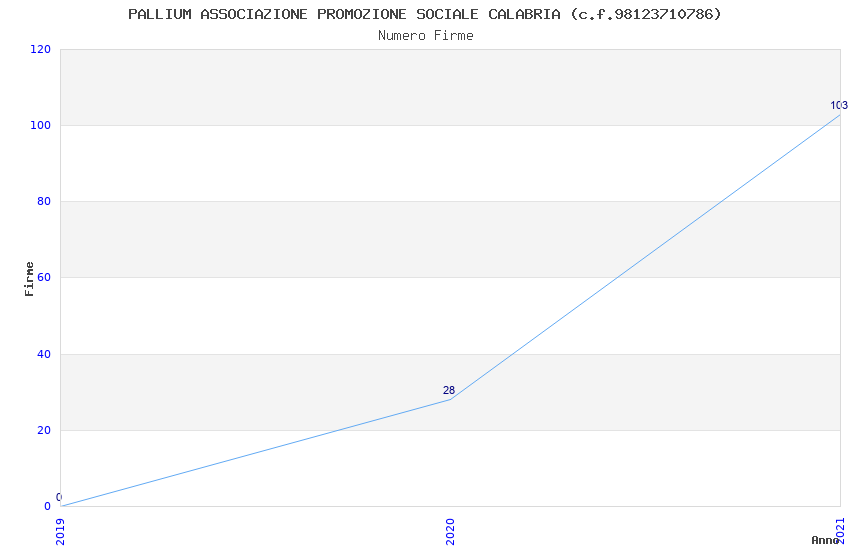Click the chart title PALLIUM ASSOCIAZIONE PROMOZIONE SOCIALE CALABRIA

(425, 14)
